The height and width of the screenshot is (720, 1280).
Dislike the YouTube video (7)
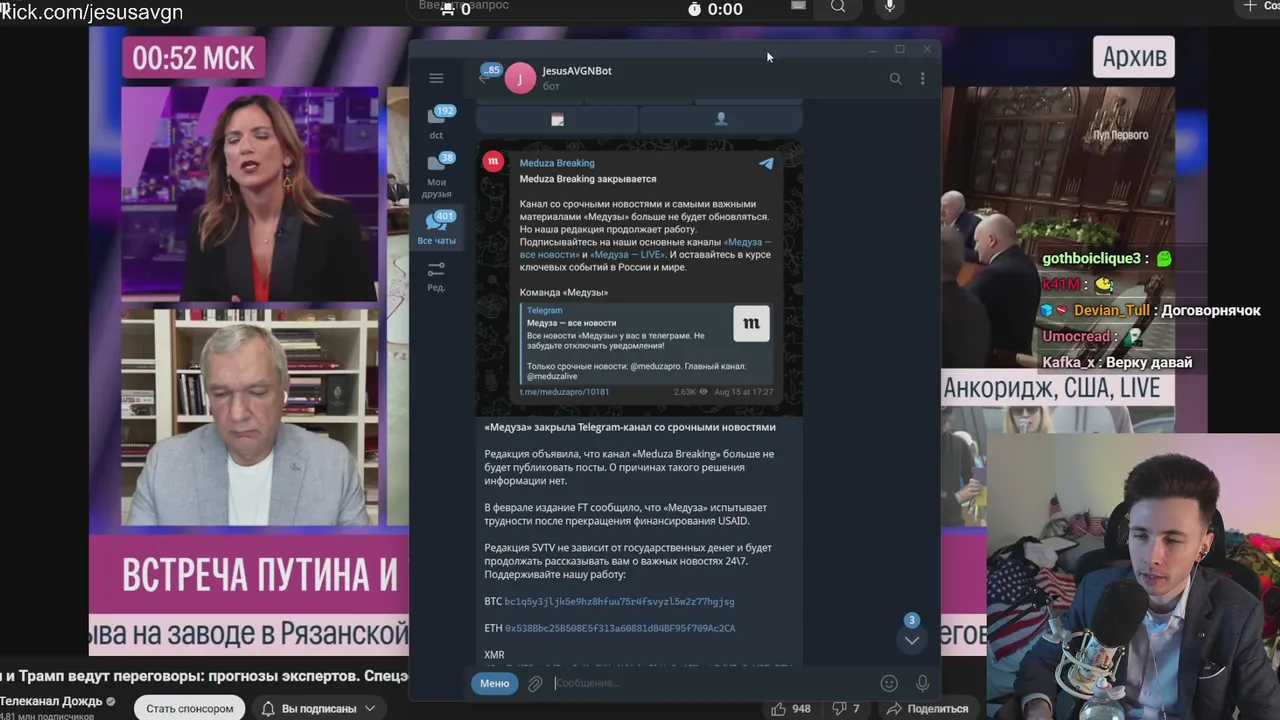846,709
